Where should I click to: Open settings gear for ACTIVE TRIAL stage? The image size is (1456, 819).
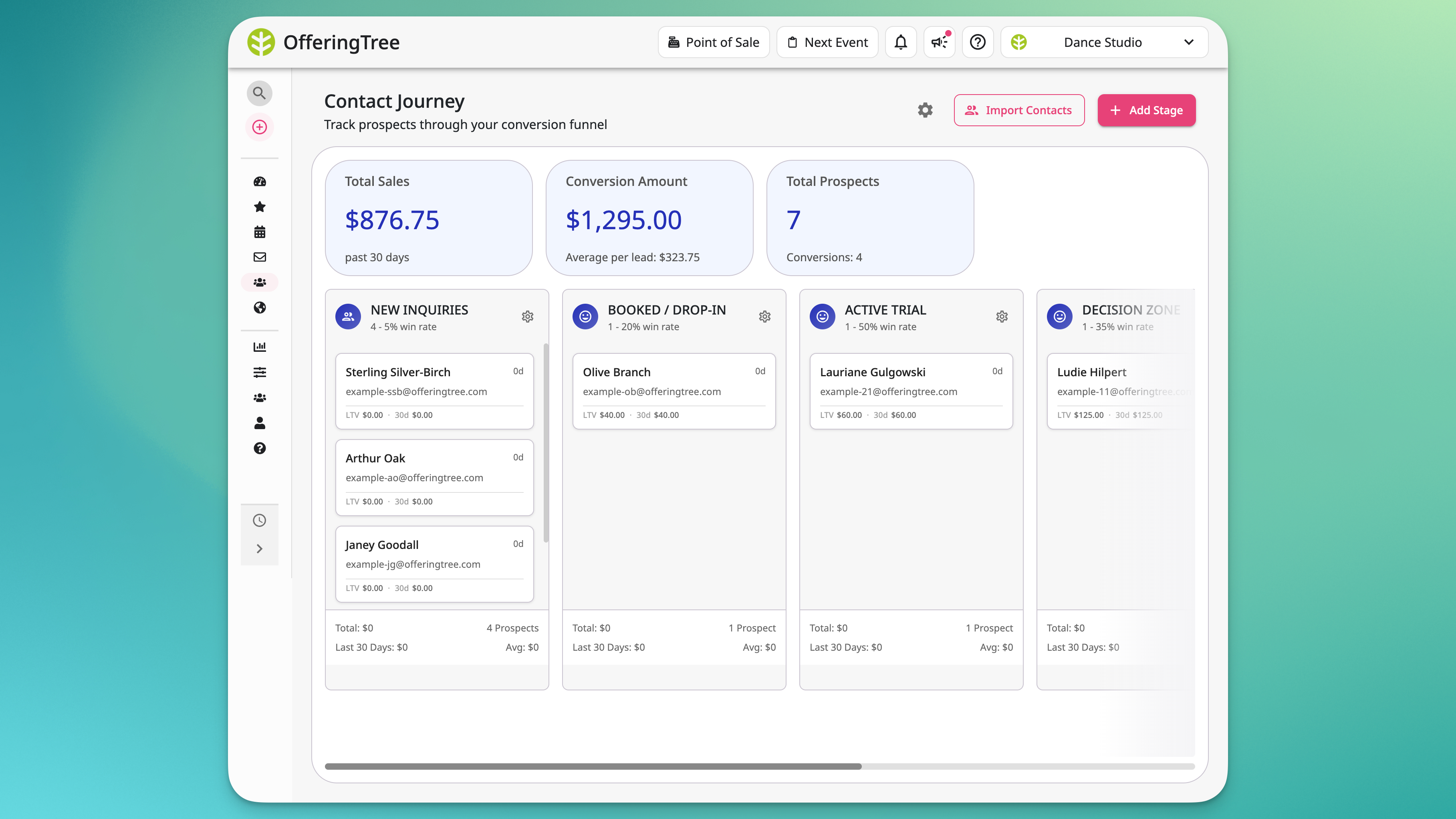1002,317
